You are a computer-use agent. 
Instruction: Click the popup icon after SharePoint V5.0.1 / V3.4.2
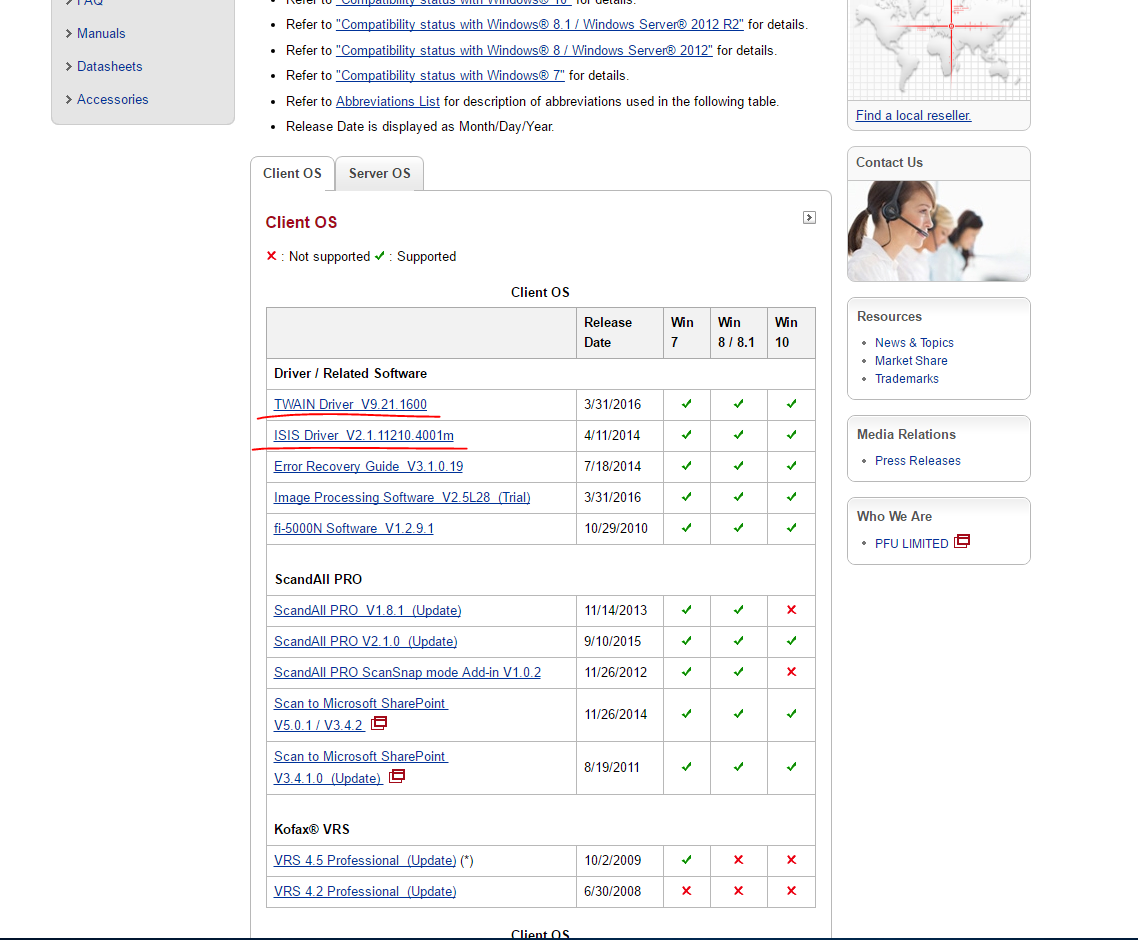(x=379, y=724)
